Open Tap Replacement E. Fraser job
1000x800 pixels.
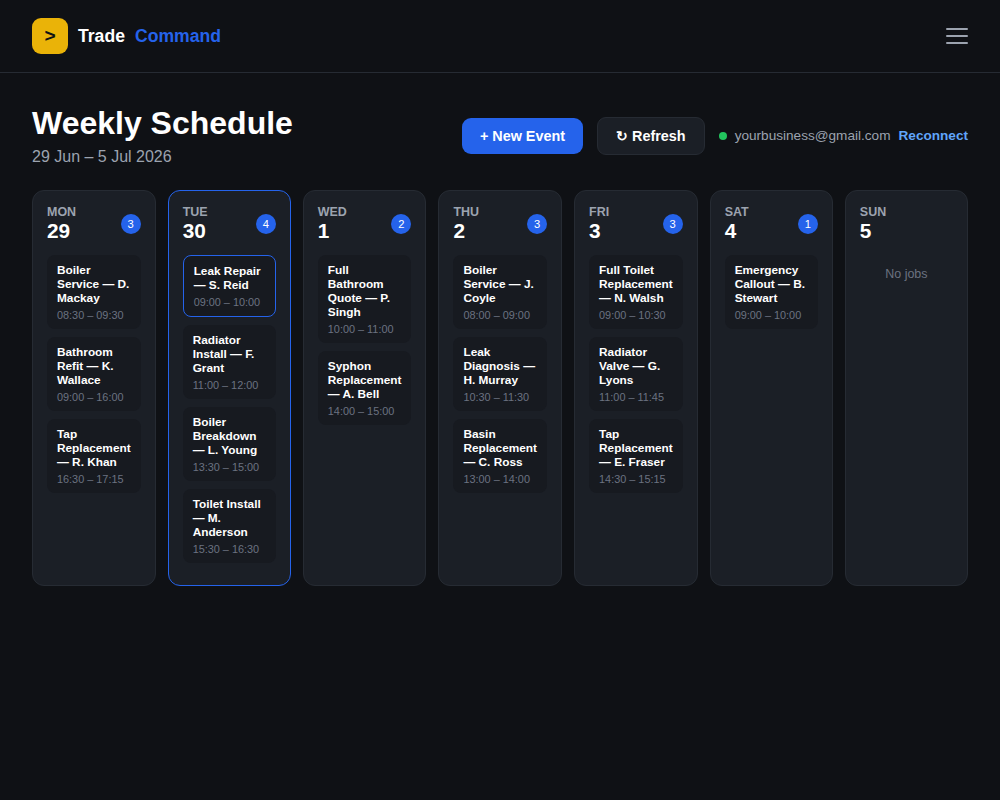[x=636, y=456]
